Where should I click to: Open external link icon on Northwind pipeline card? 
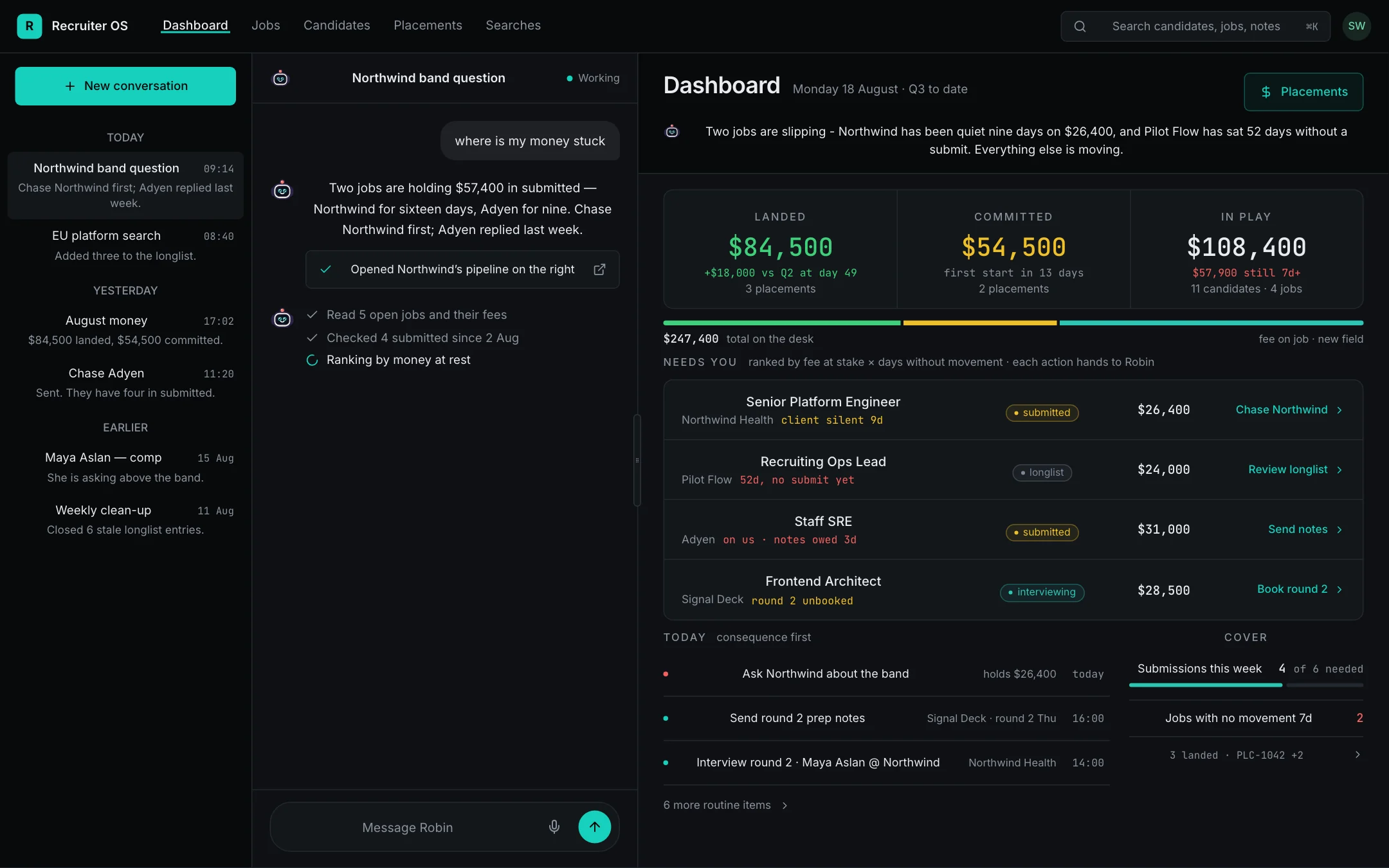coord(599,269)
